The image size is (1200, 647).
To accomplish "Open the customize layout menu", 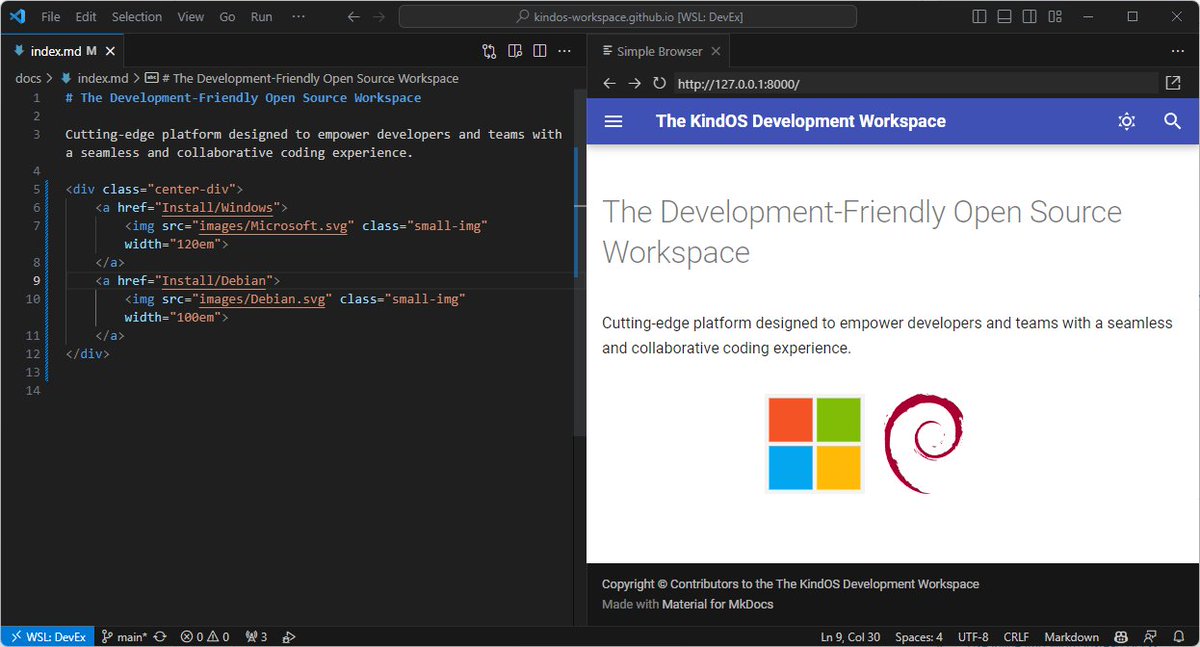I will tap(1054, 17).
